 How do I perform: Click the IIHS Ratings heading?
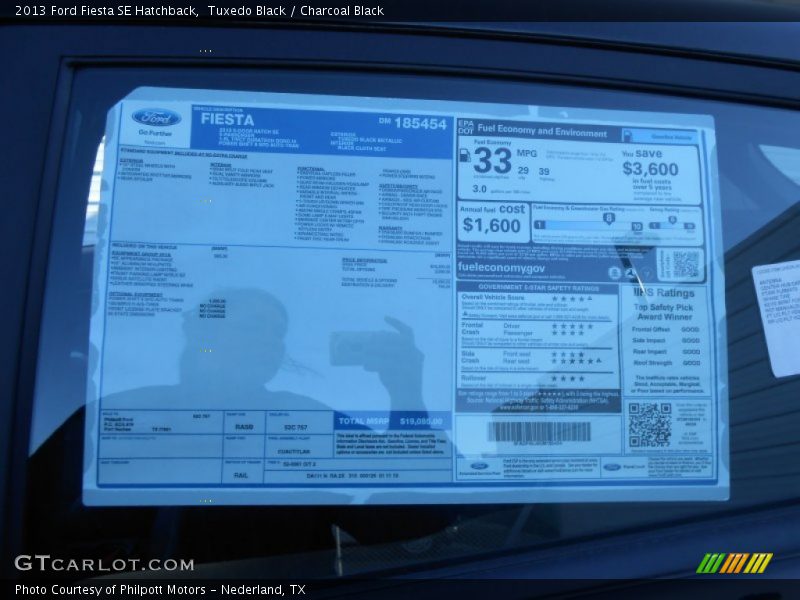pos(664,293)
